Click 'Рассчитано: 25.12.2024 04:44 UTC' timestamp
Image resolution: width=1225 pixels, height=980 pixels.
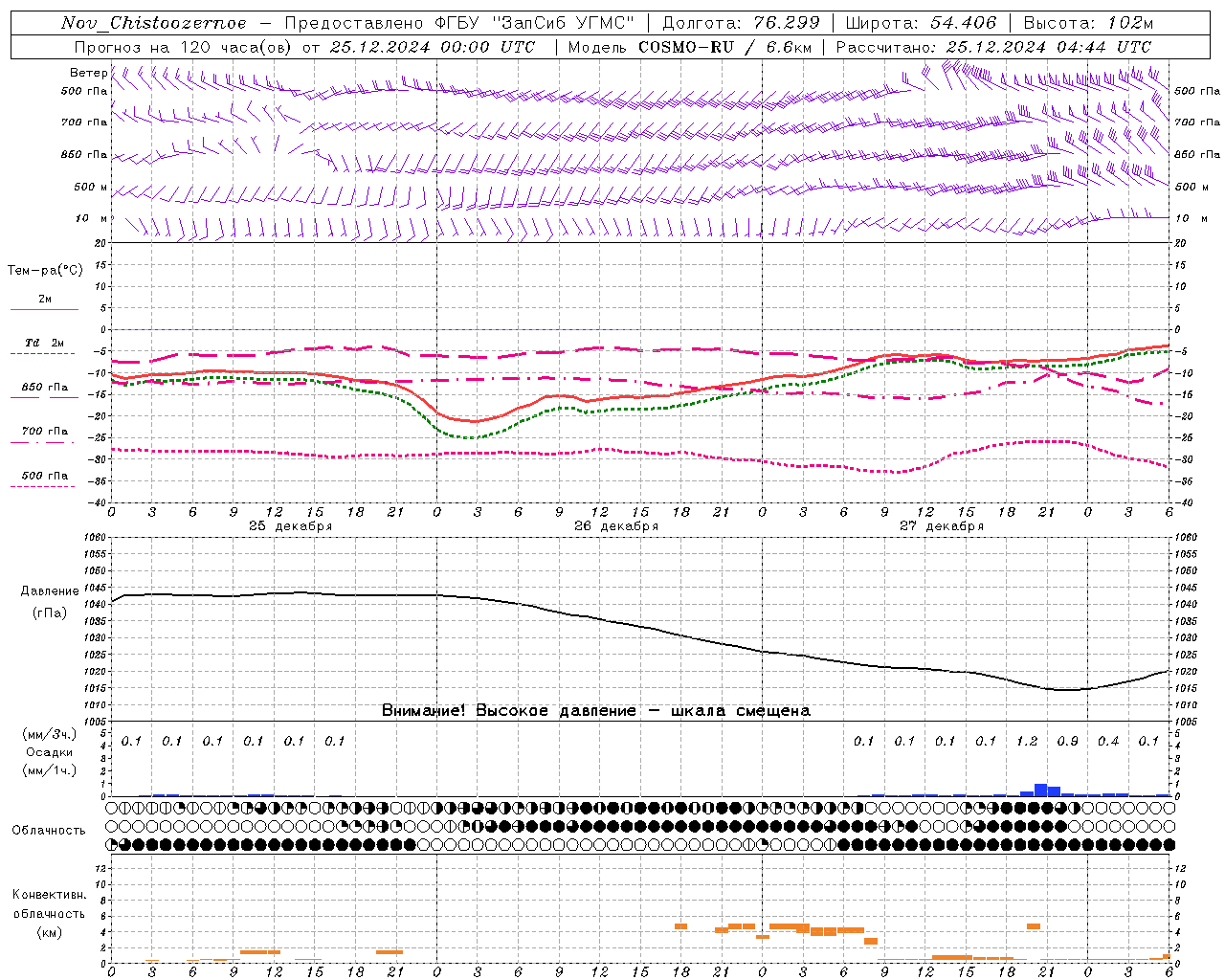(993, 47)
